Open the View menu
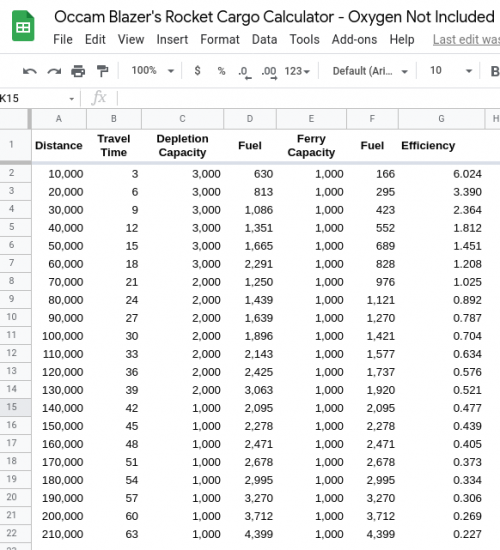This screenshot has height=550, width=500. pyautogui.click(x=131, y=40)
